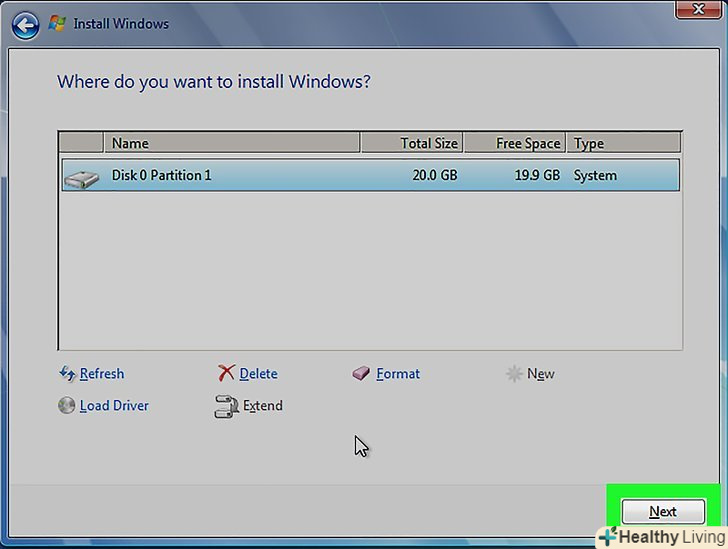Click the Windows flag logo in title bar

click(57, 23)
